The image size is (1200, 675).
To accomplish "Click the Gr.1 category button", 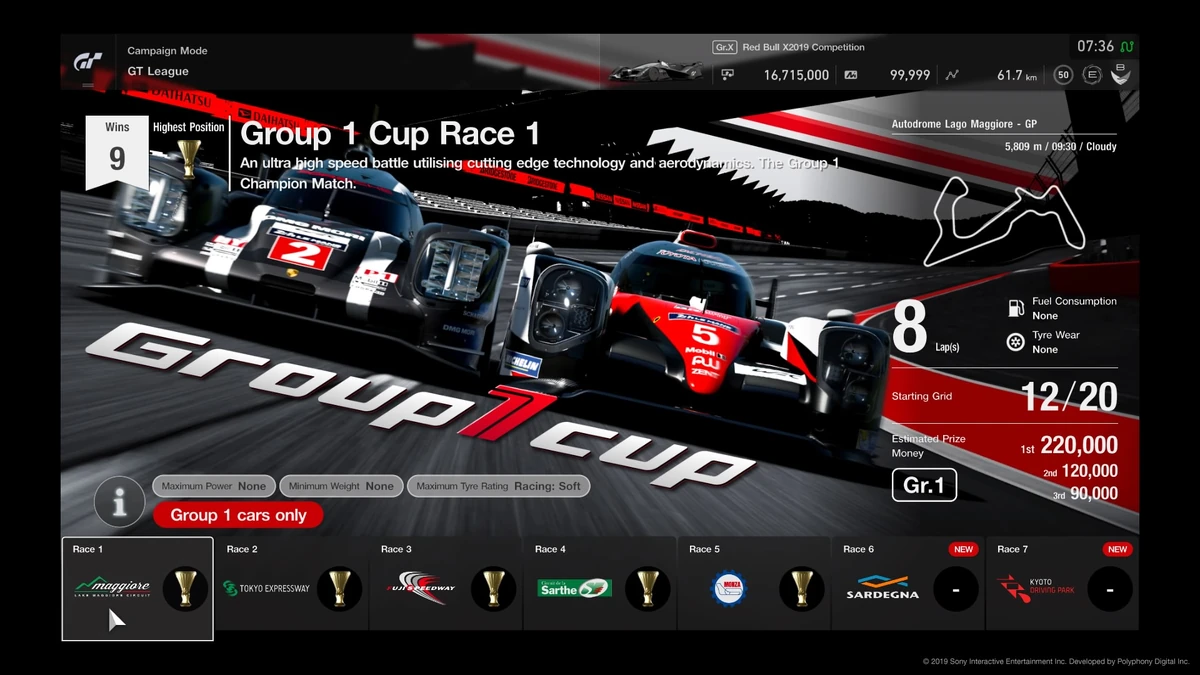I will tap(924, 485).
